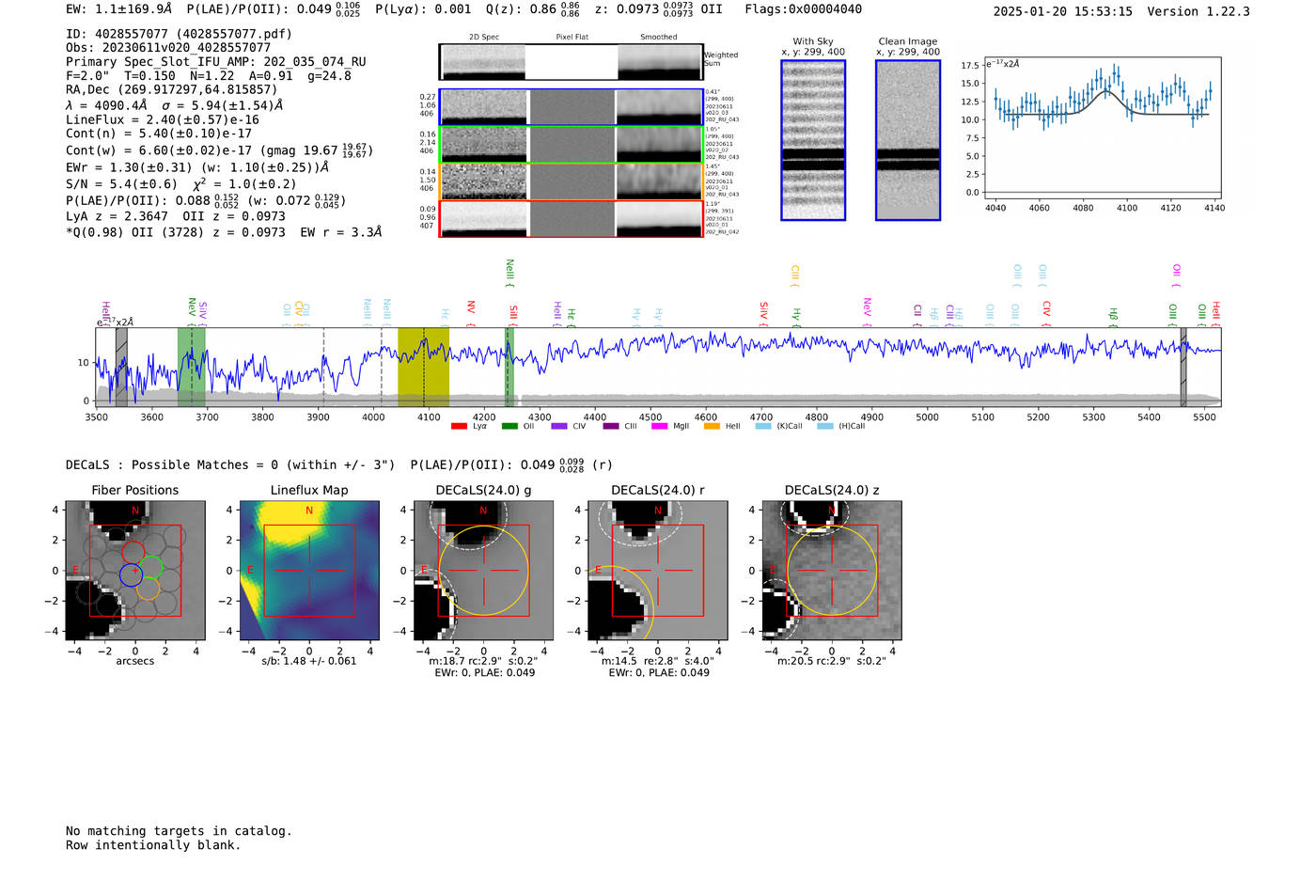Click the Primary Spec_Slot_IFU_AMP line
The width and height of the screenshot is (1316, 896).
(x=216, y=61)
